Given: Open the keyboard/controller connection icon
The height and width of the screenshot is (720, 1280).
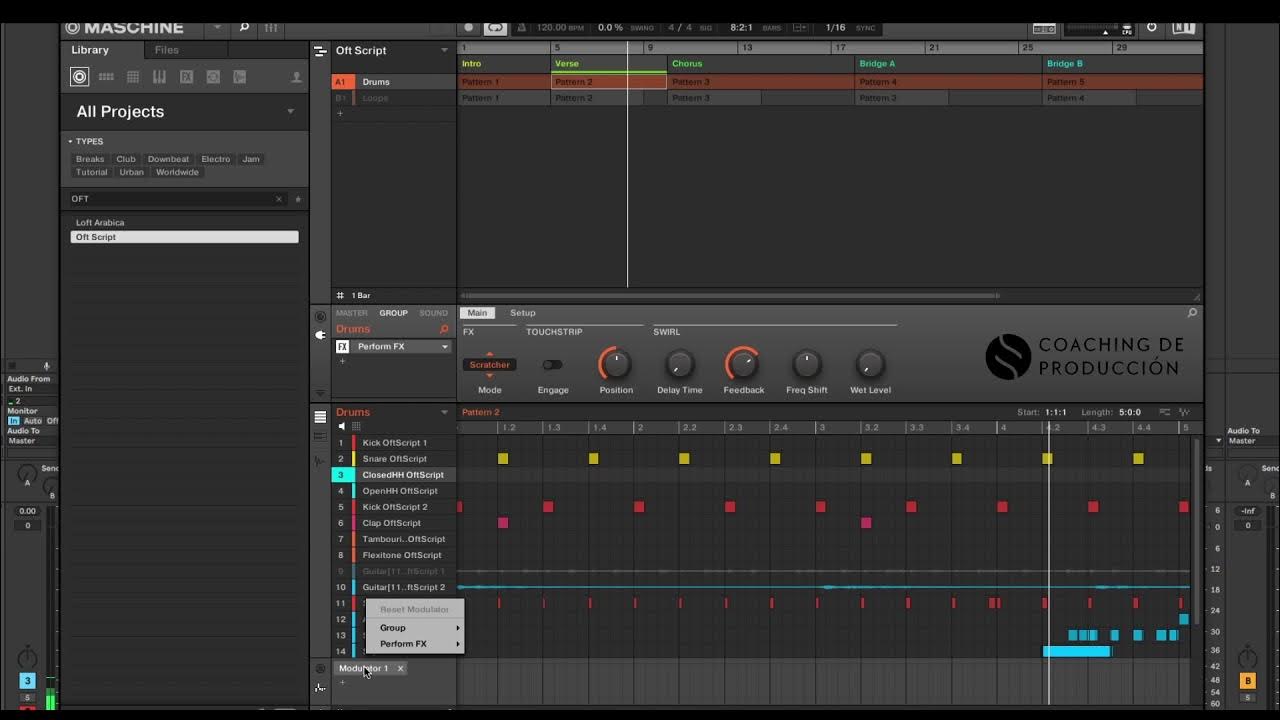Looking at the screenshot, I should (1044, 28).
